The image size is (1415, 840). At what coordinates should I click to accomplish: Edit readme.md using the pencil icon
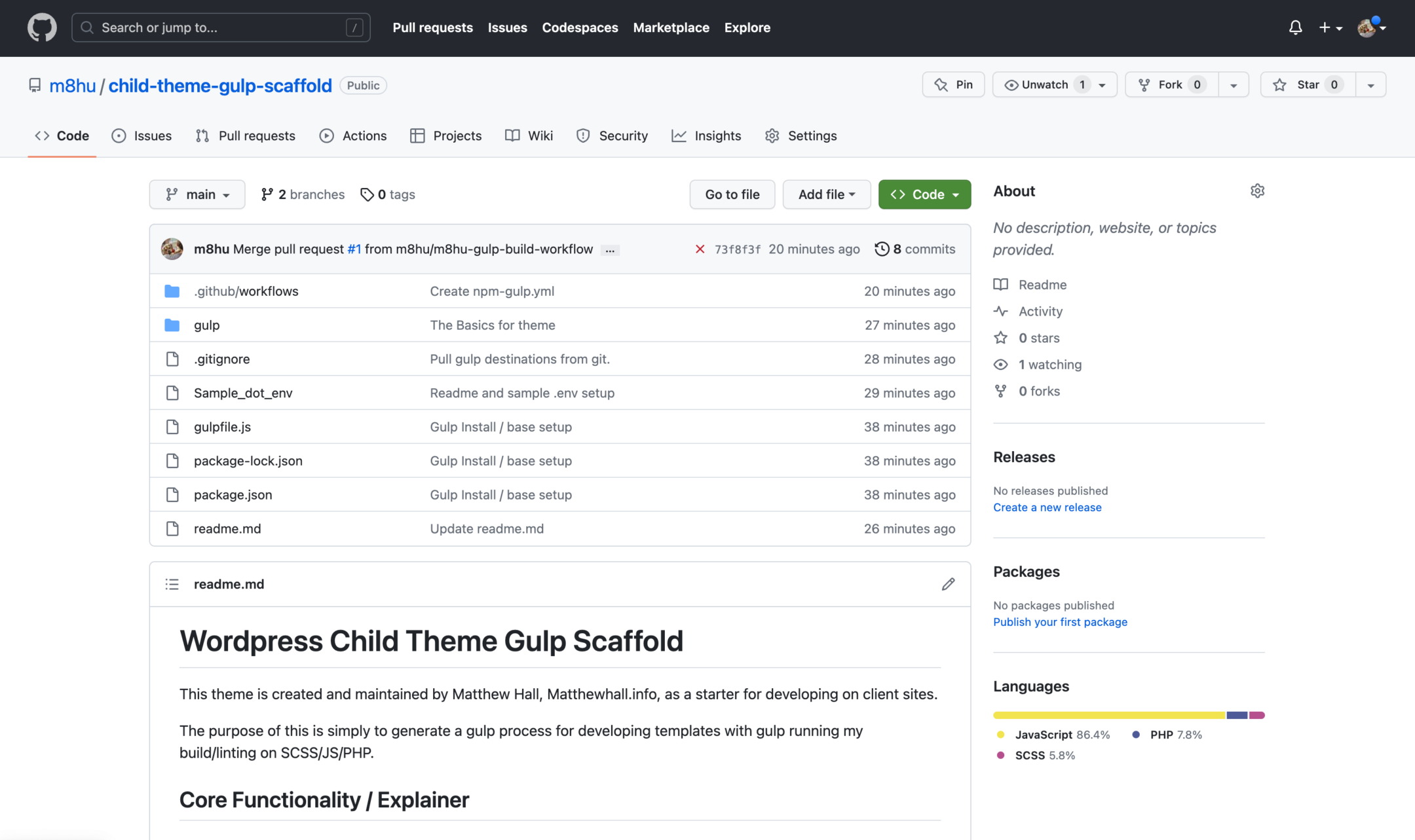click(948, 583)
